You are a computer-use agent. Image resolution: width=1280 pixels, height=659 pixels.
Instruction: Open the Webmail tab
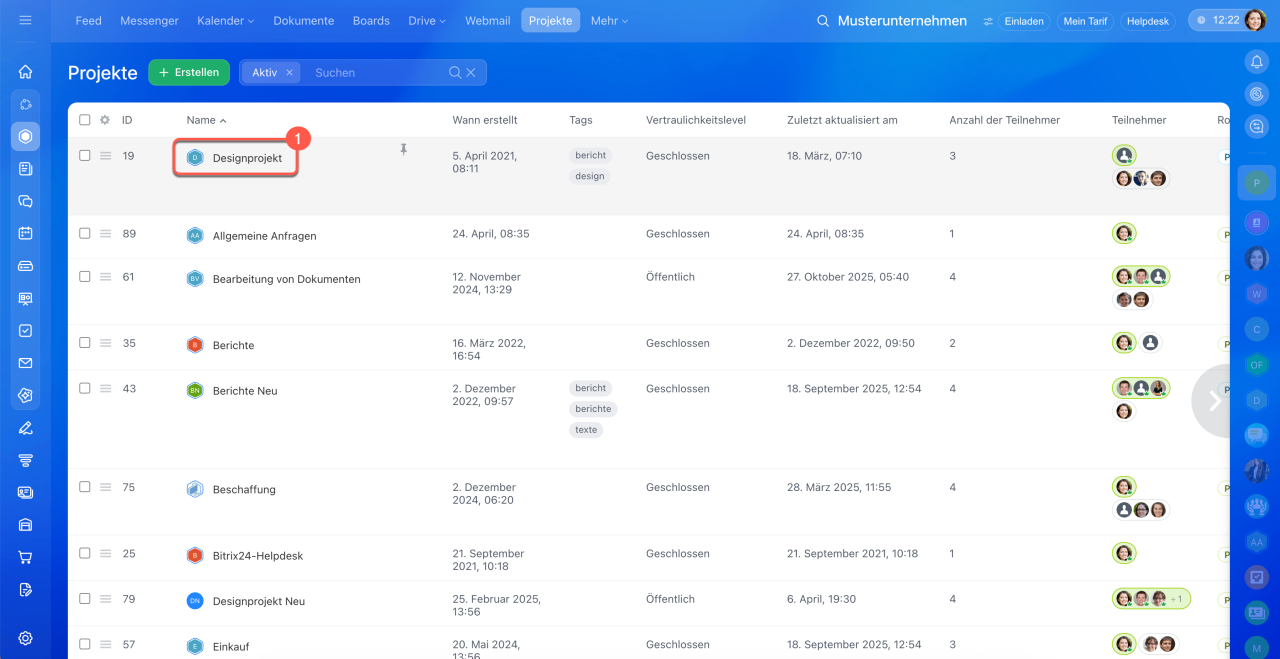tap(488, 20)
